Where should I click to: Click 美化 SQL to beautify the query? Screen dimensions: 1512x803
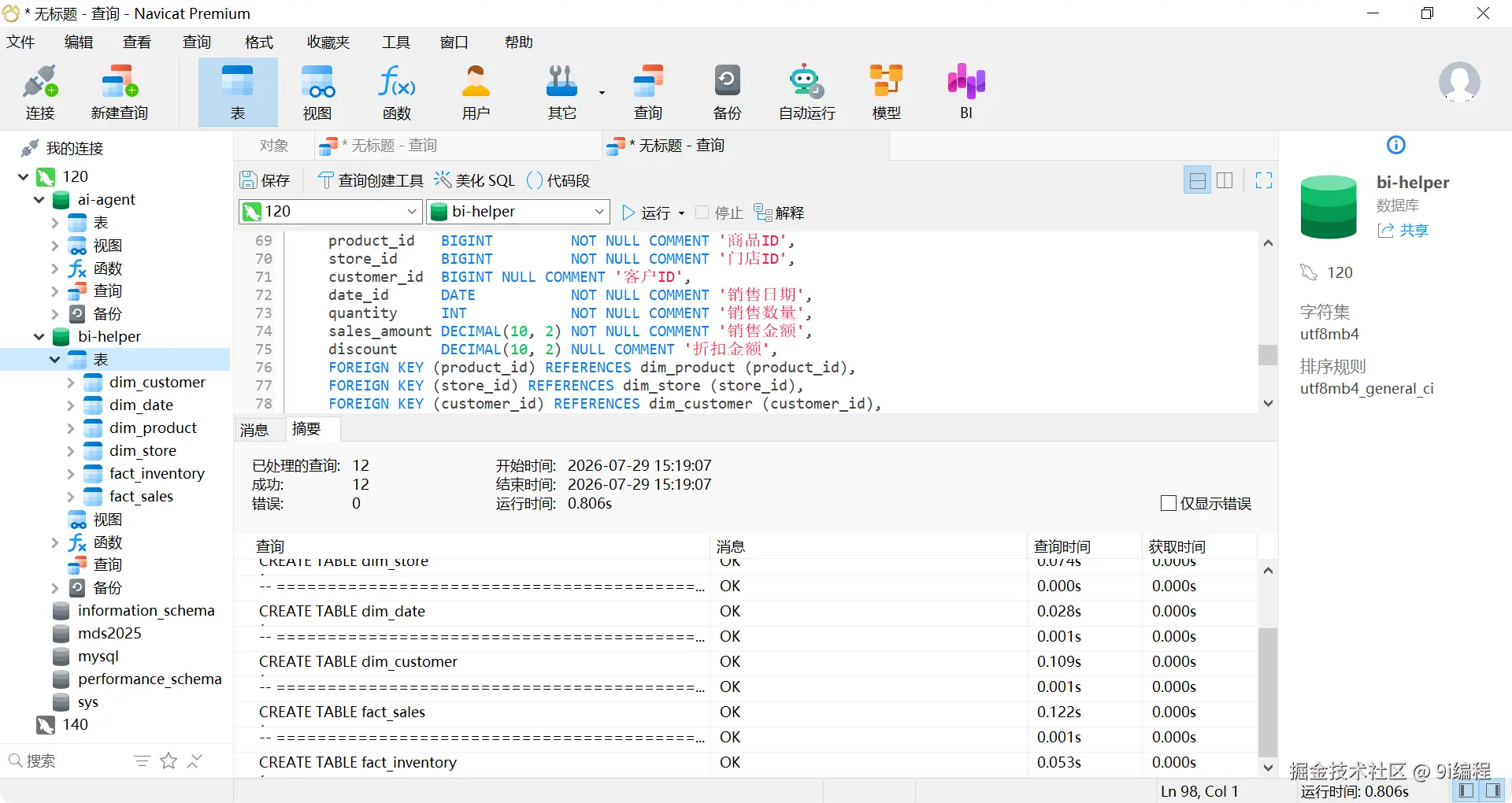[x=474, y=180]
